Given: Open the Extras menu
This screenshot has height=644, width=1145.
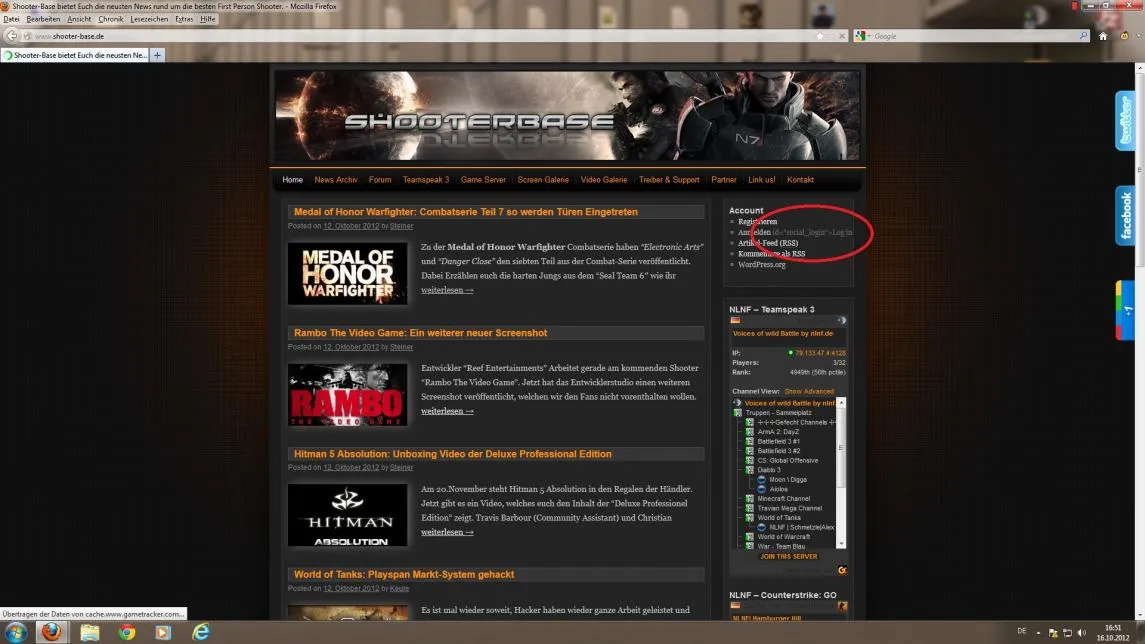Looking at the screenshot, I should tap(184, 19).
